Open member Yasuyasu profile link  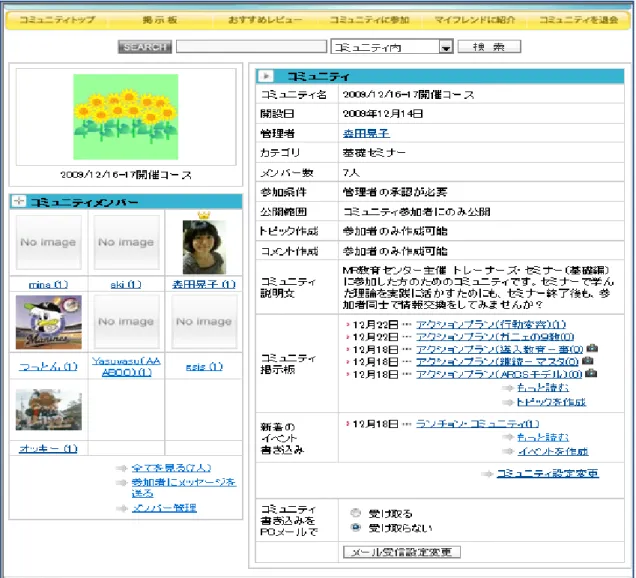point(126,366)
